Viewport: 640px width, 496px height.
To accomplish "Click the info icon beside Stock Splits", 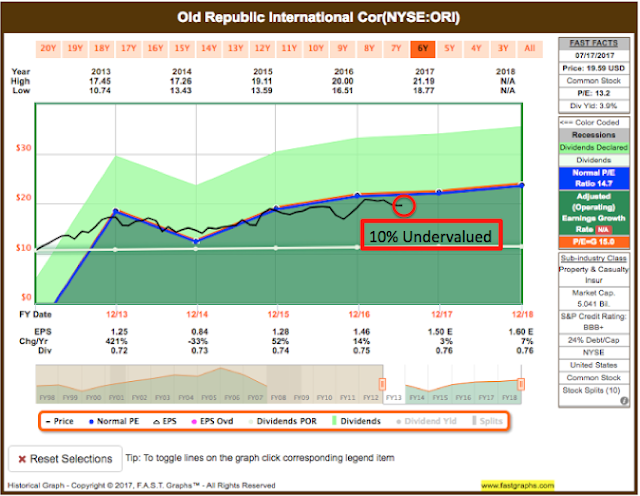I will [624, 401].
